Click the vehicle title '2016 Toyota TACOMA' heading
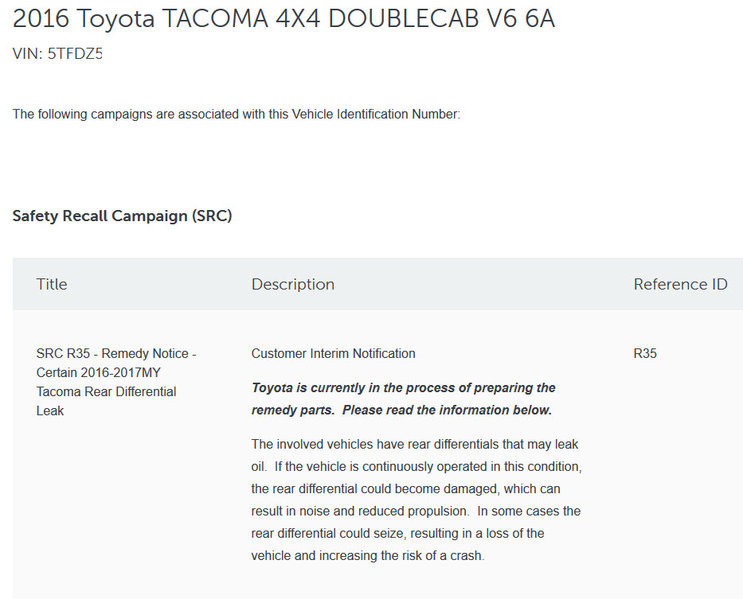 [283, 19]
